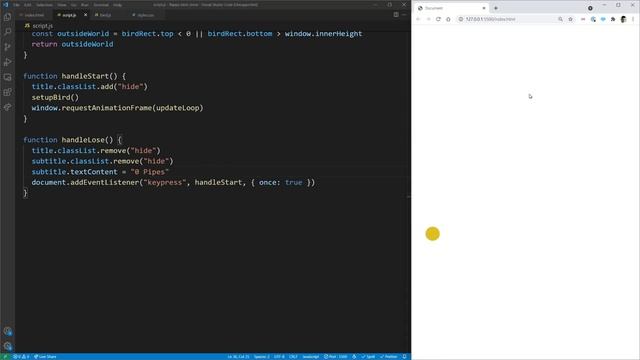Open the Manage gear in activity bar

tap(7, 346)
